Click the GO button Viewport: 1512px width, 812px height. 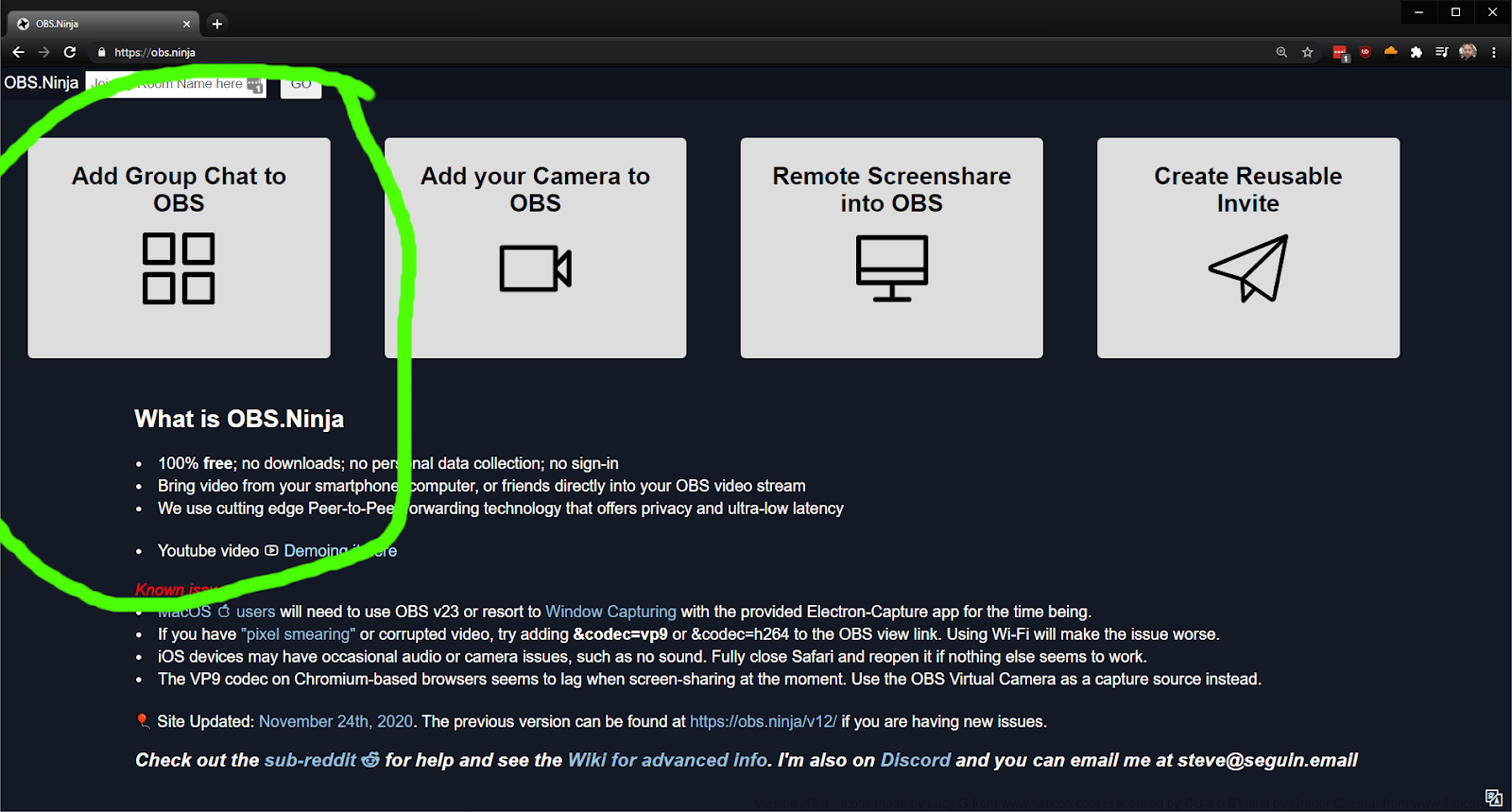[301, 84]
